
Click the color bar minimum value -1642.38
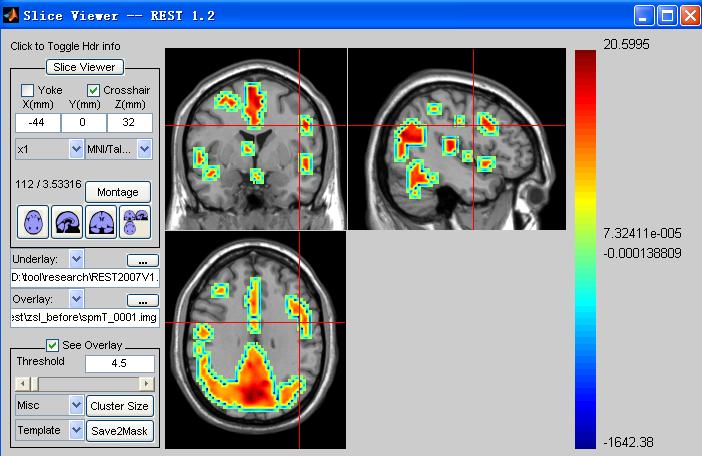(628, 443)
